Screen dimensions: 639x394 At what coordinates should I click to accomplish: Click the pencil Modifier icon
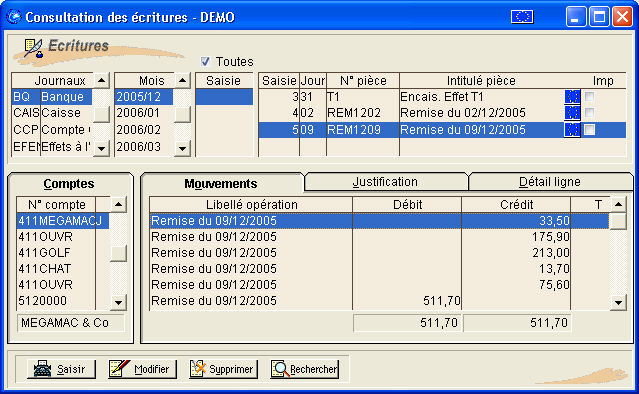click(119, 368)
